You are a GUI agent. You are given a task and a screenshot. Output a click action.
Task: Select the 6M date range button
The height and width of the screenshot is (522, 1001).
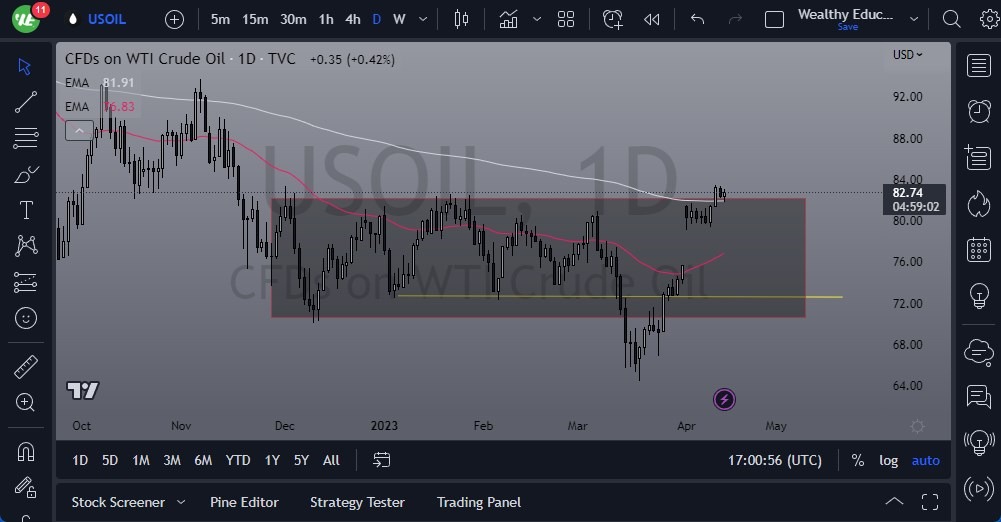click(203, 460)
